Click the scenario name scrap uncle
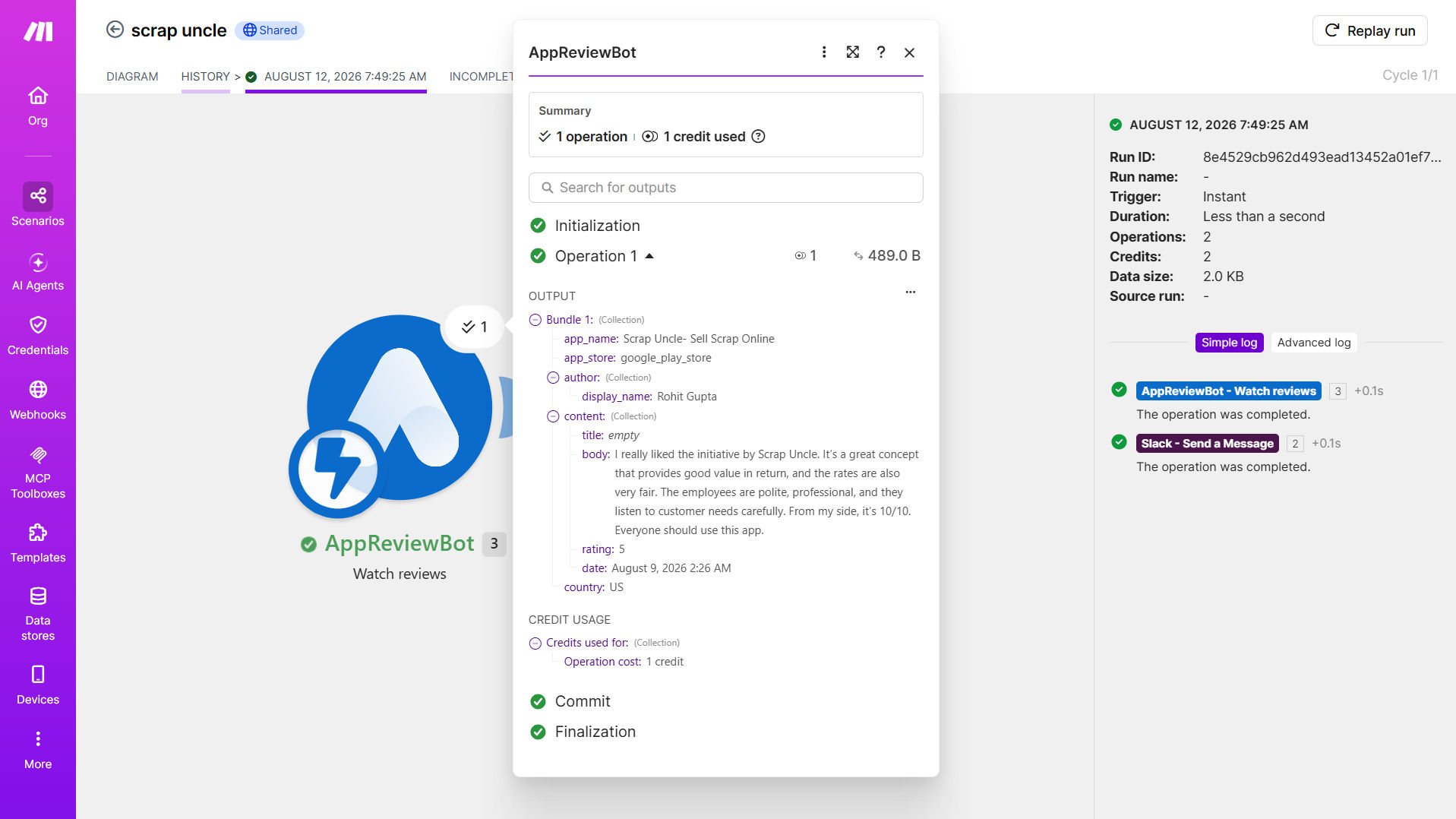The image size is (1456, 819). (178, 30)
